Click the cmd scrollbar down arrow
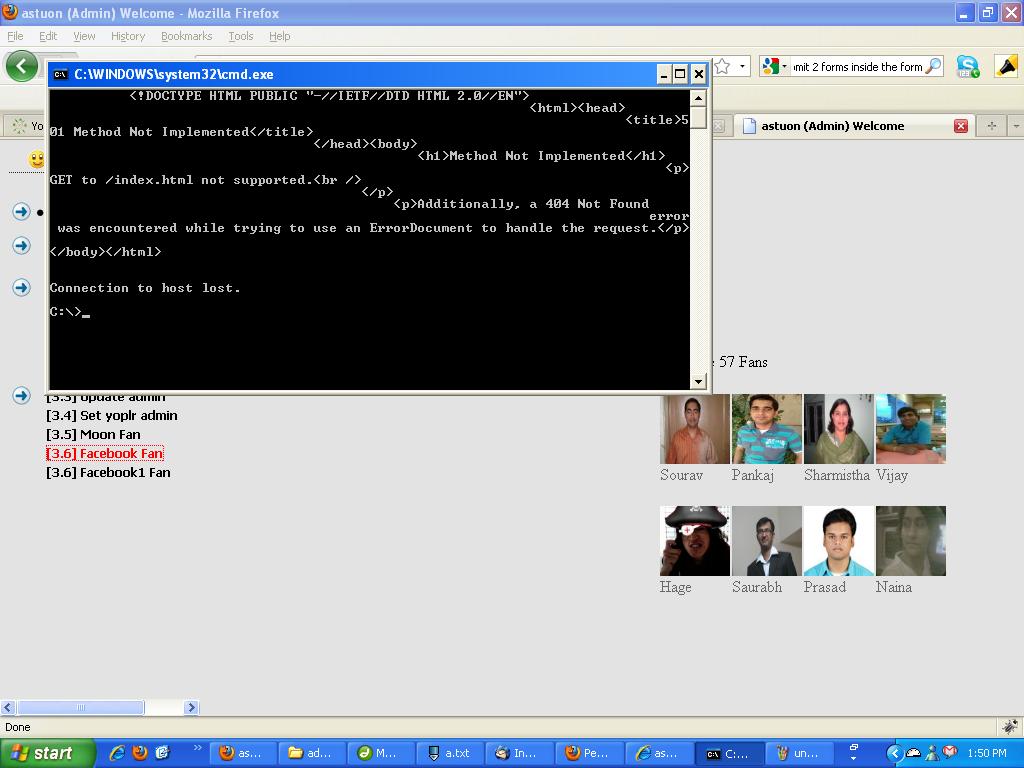The image size is (1024, 768). click(x=698, y=381)
